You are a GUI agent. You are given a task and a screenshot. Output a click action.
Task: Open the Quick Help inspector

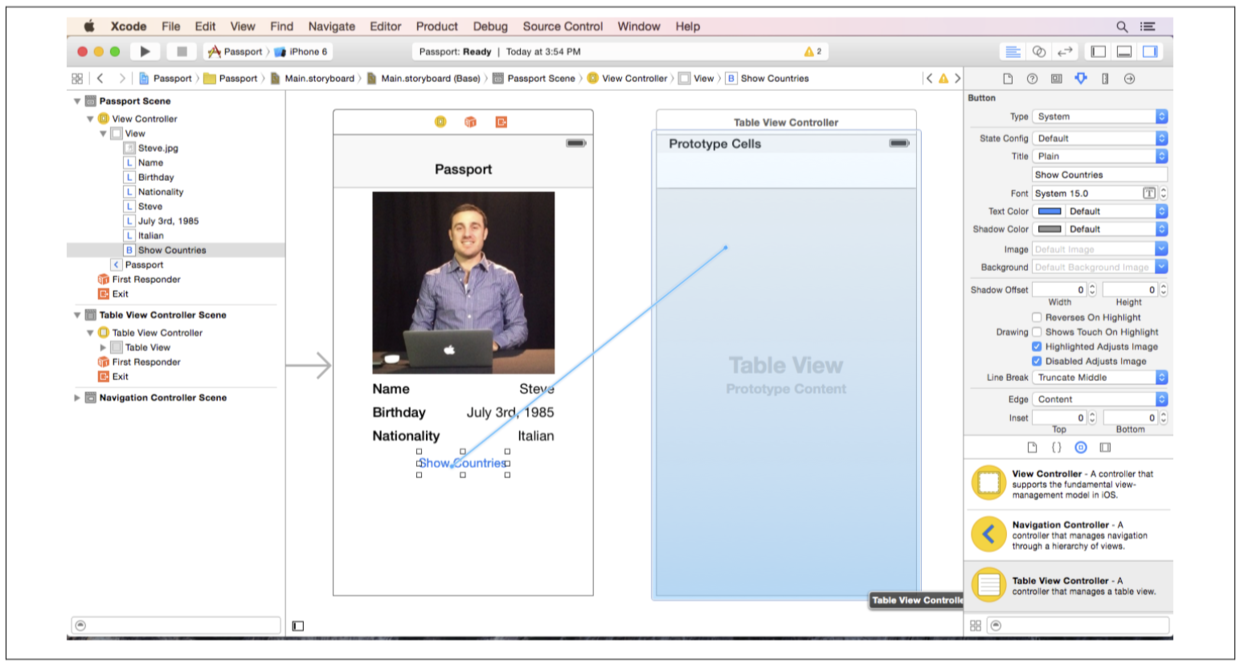1032,79
